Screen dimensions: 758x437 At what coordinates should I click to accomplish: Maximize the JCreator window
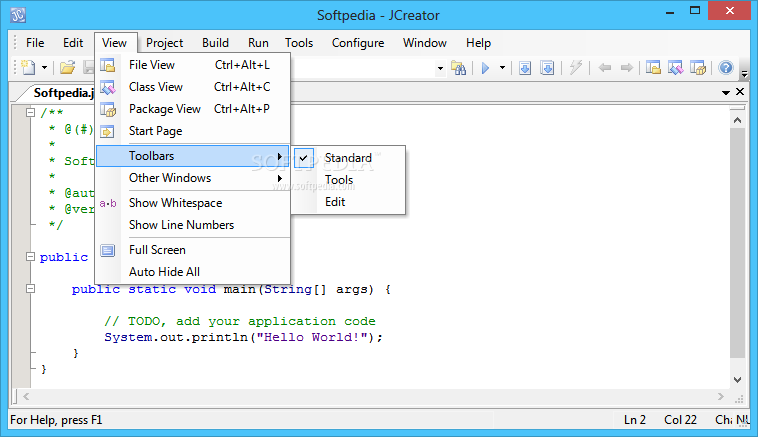(x=695, y=12)
